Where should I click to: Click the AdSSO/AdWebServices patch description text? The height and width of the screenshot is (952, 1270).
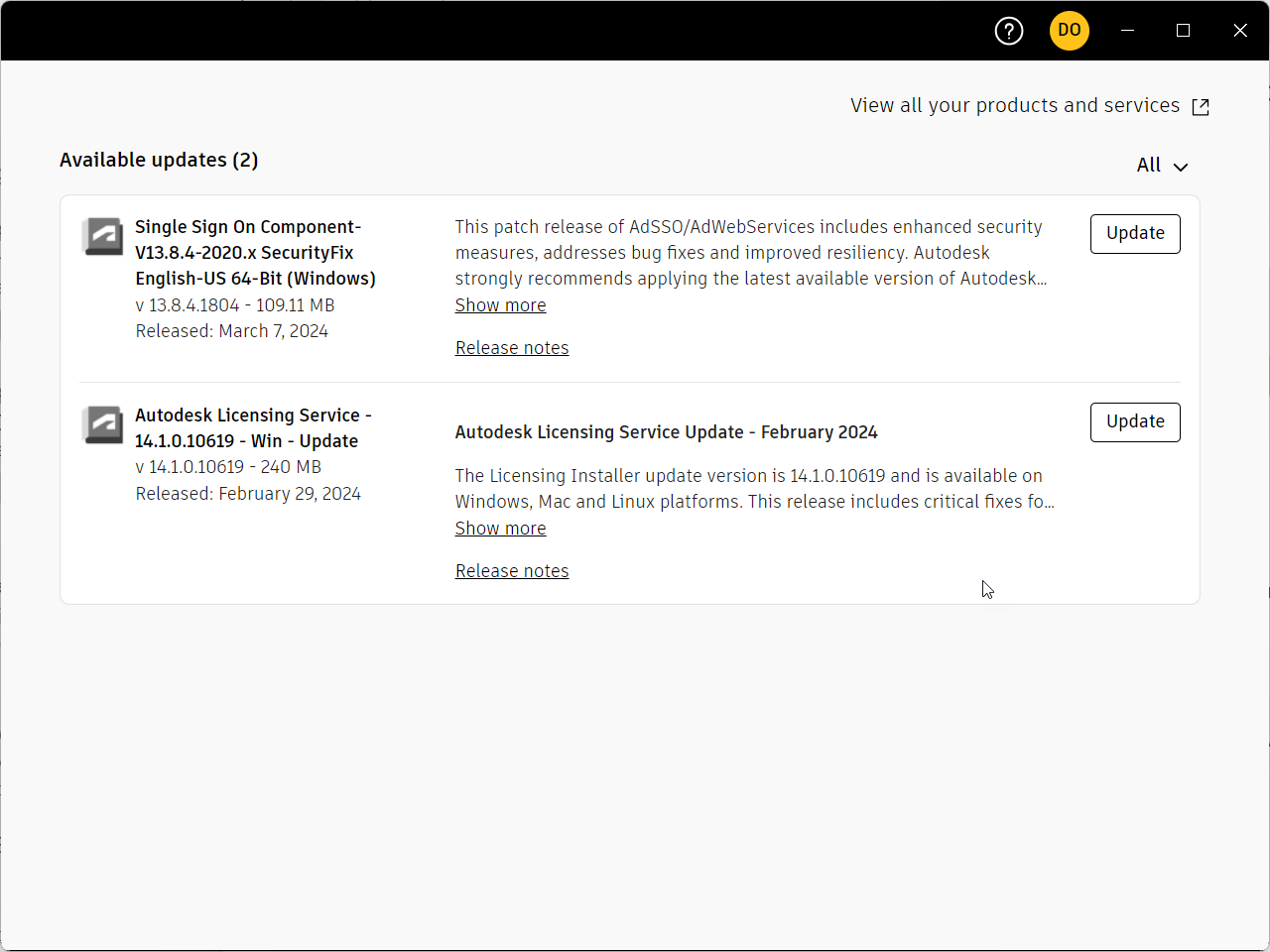(751, 253)
